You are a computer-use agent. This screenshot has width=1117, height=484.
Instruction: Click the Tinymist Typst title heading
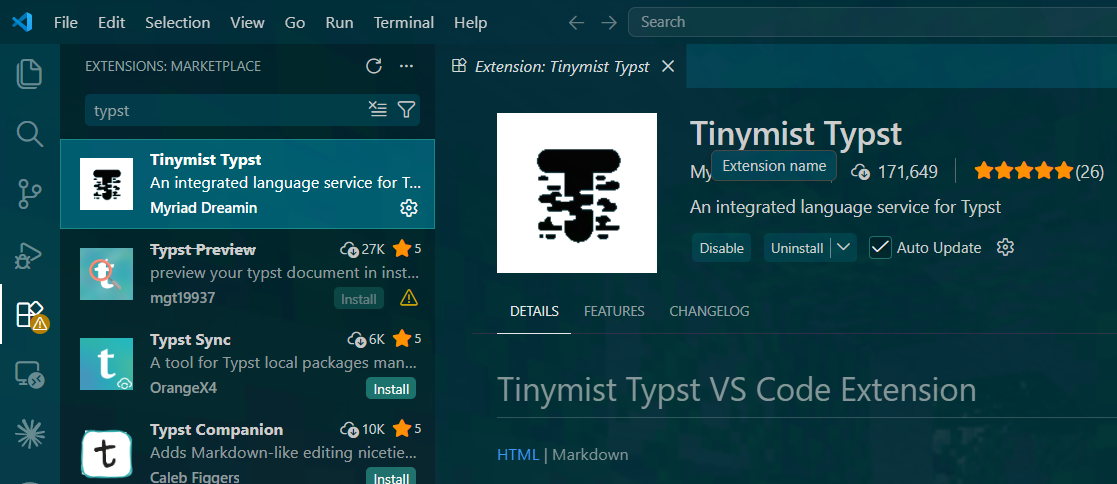point(796,133)
